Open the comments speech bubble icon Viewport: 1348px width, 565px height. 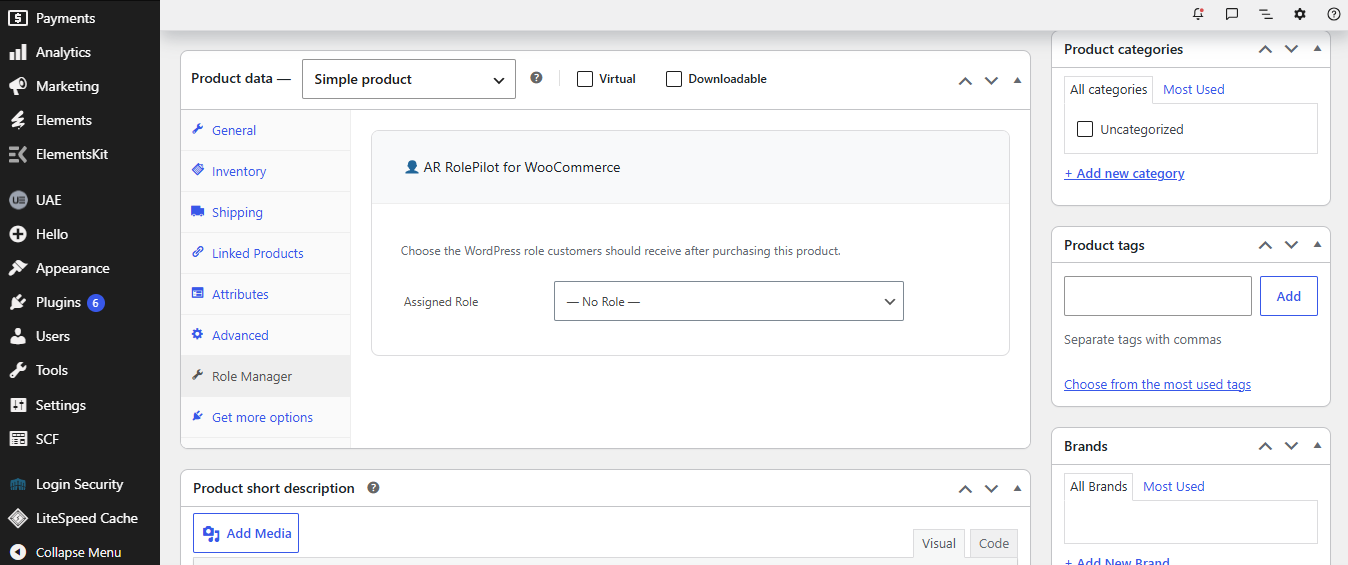point(1232,14)
